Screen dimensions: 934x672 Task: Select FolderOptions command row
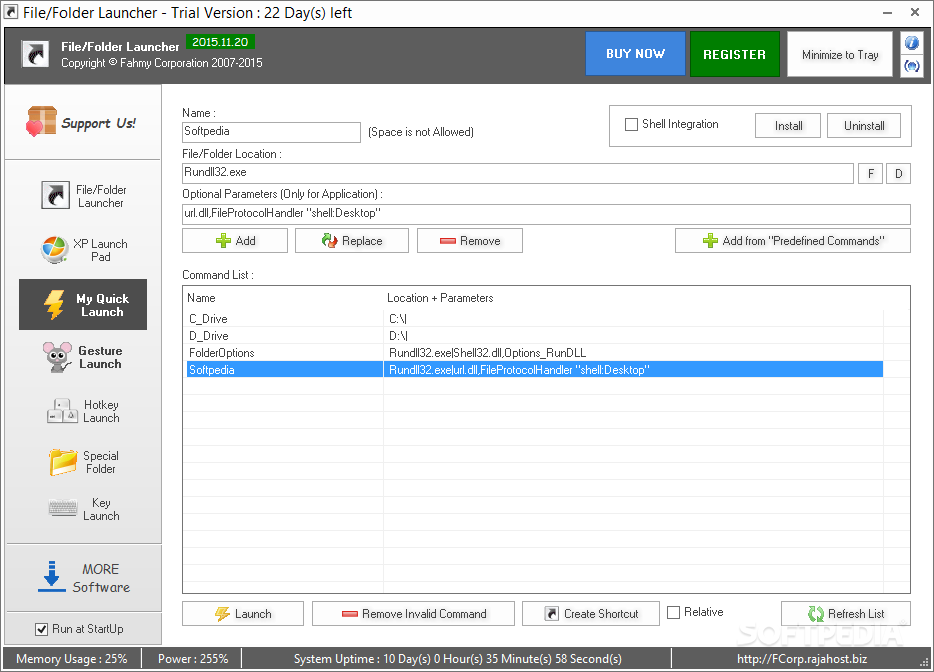(x=535, y=353)
